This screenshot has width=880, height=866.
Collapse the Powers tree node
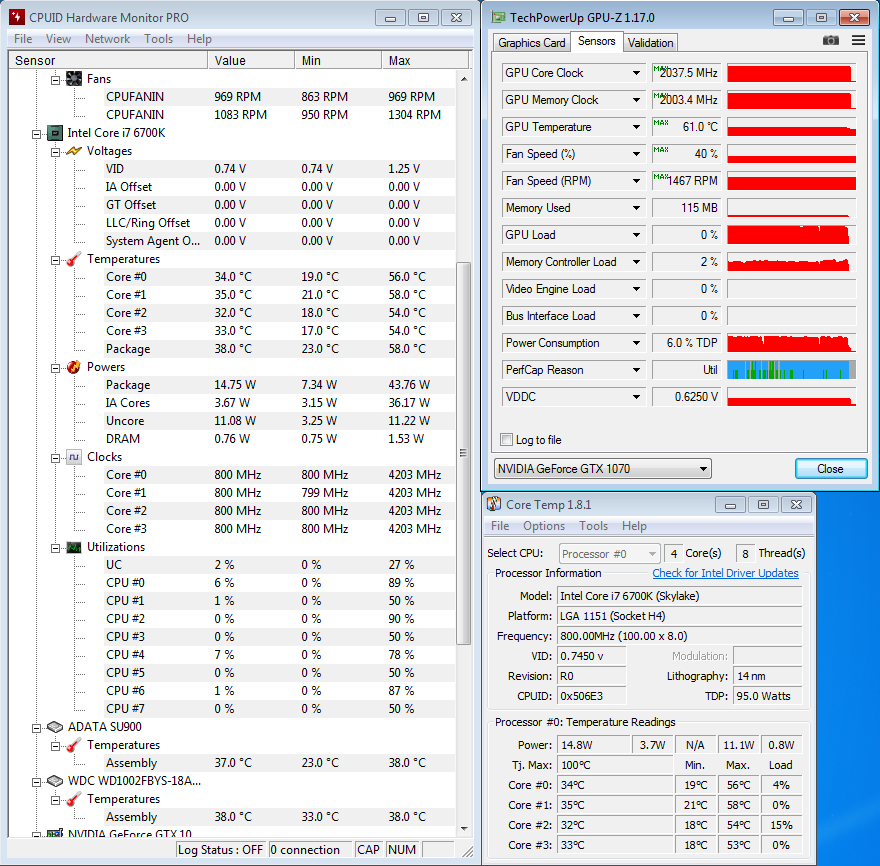pos(55,368)
